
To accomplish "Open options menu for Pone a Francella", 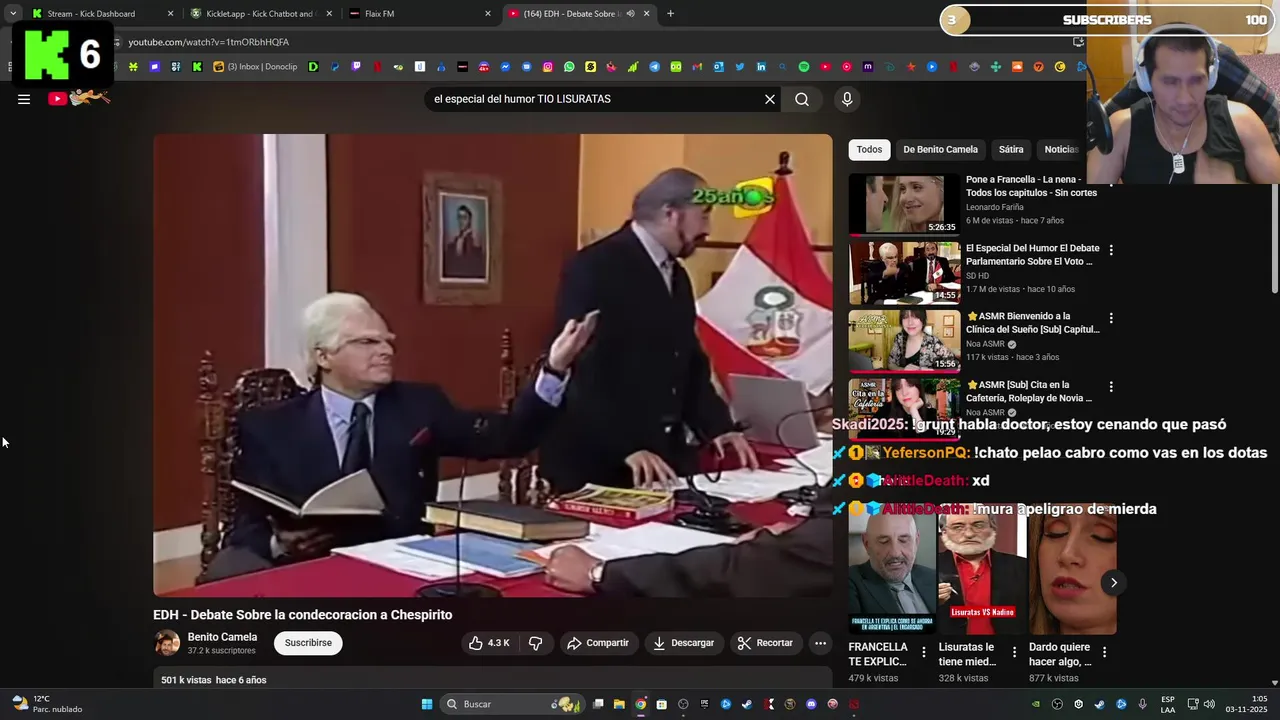I will tap(1110, 182).
